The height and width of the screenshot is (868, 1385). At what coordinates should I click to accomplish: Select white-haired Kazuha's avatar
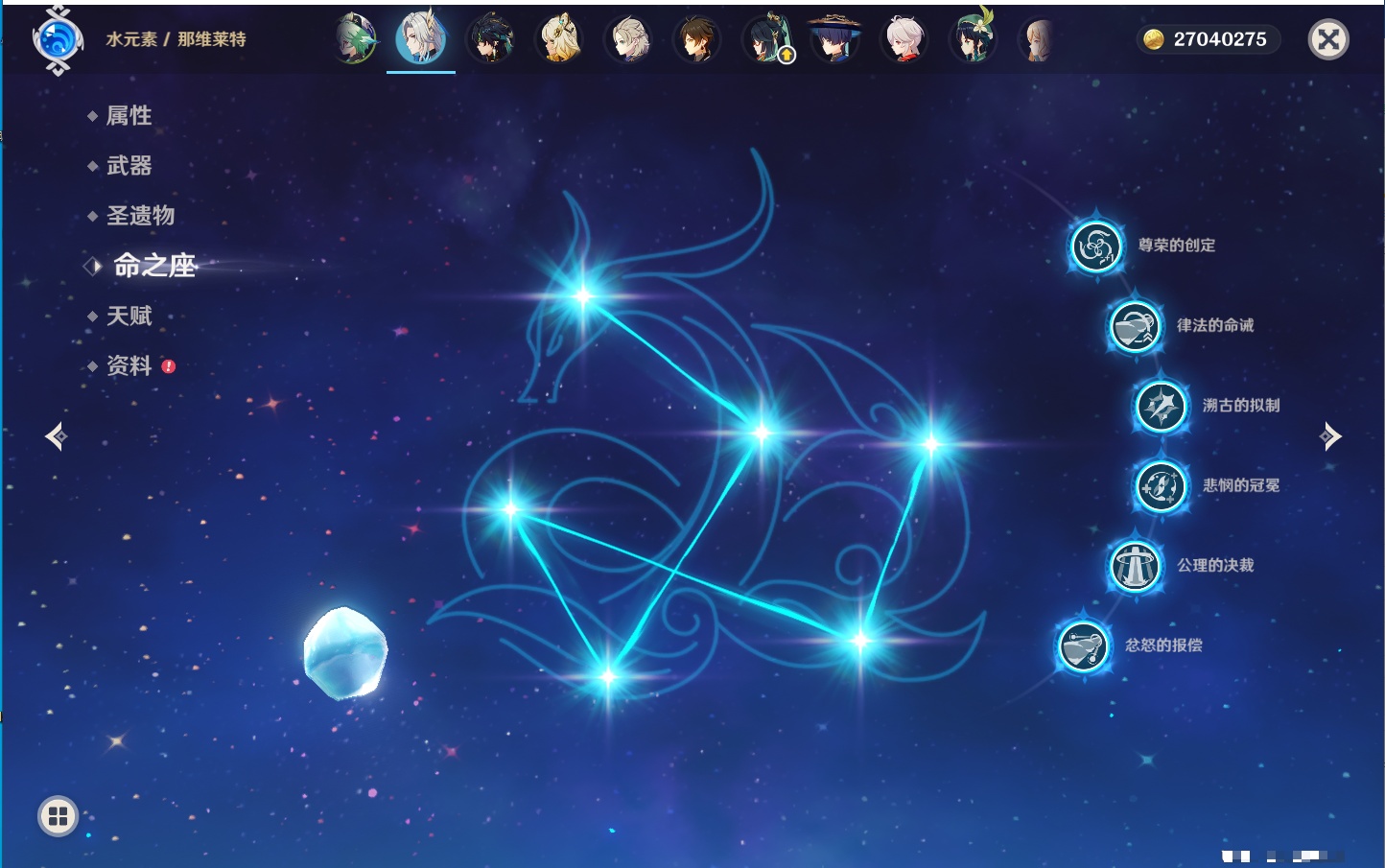pos(904,40)
